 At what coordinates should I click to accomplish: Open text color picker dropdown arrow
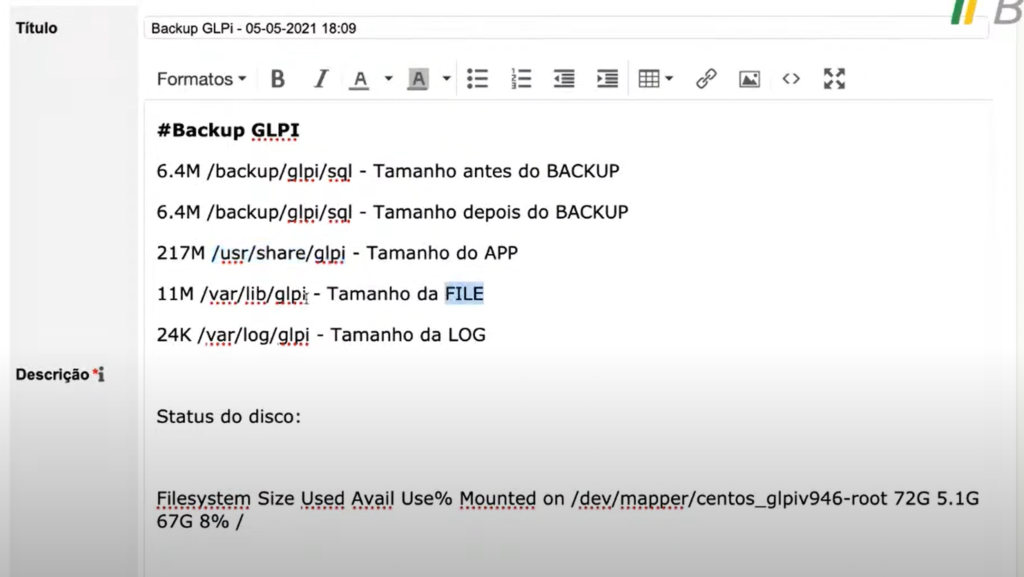[389, 79]
